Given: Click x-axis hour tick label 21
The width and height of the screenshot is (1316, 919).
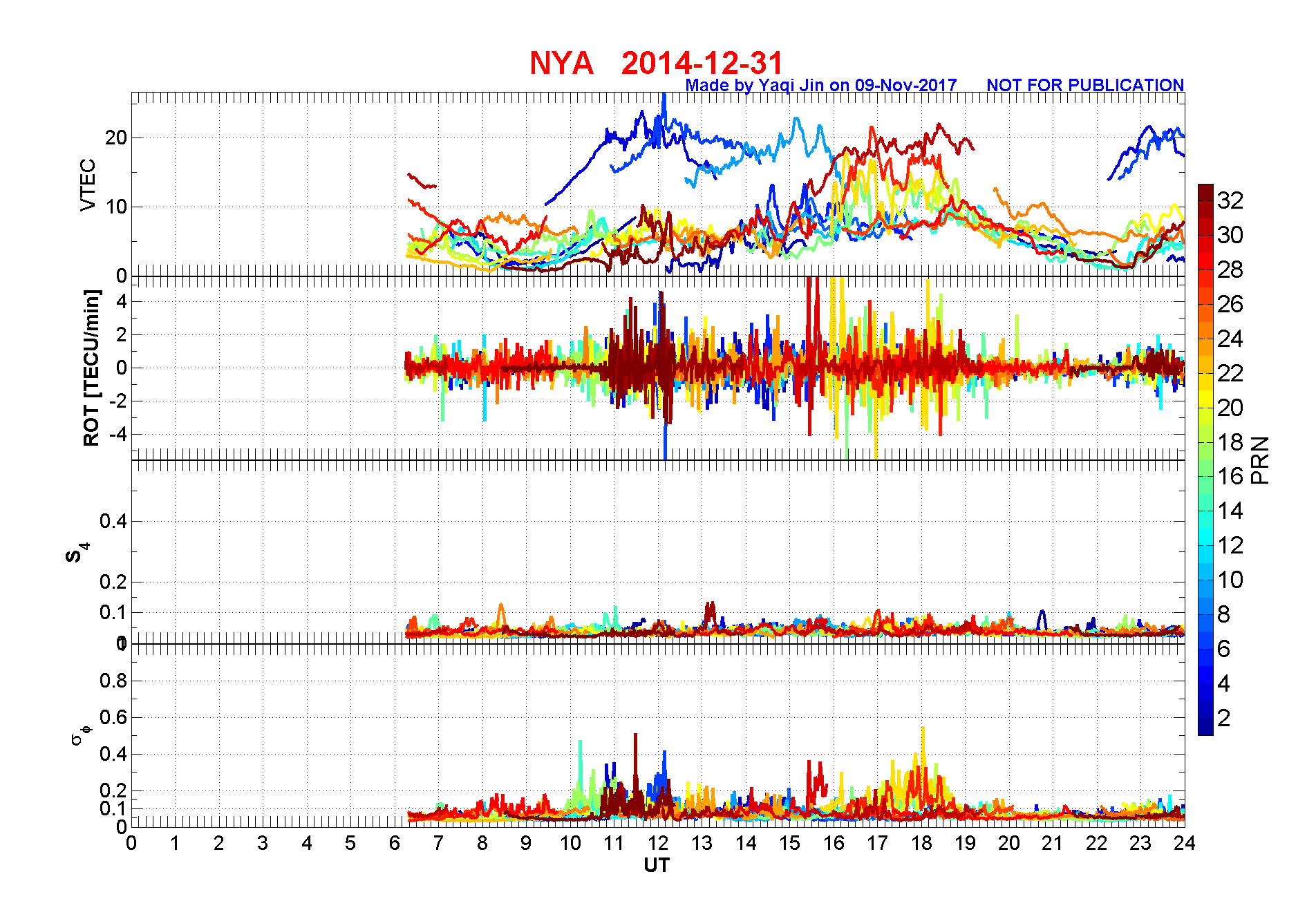Looking at the screenshot, I should [1053, 843].
